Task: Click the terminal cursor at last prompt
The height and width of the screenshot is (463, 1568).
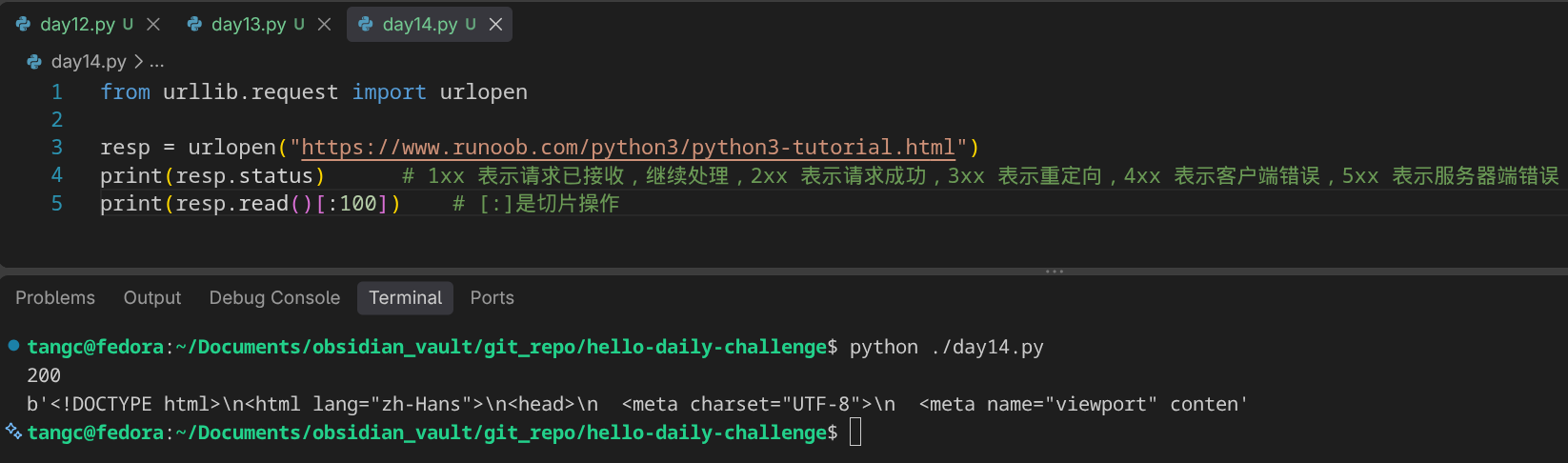Action: tap(854, 433)
